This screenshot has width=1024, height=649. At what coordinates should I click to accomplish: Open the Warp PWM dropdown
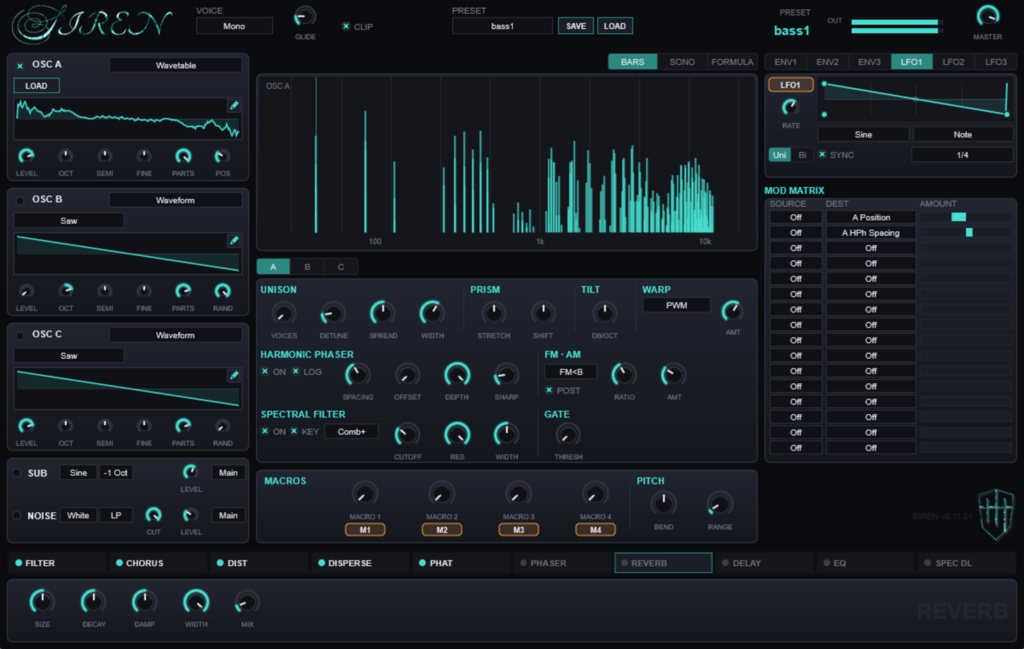tap(676, 305)
